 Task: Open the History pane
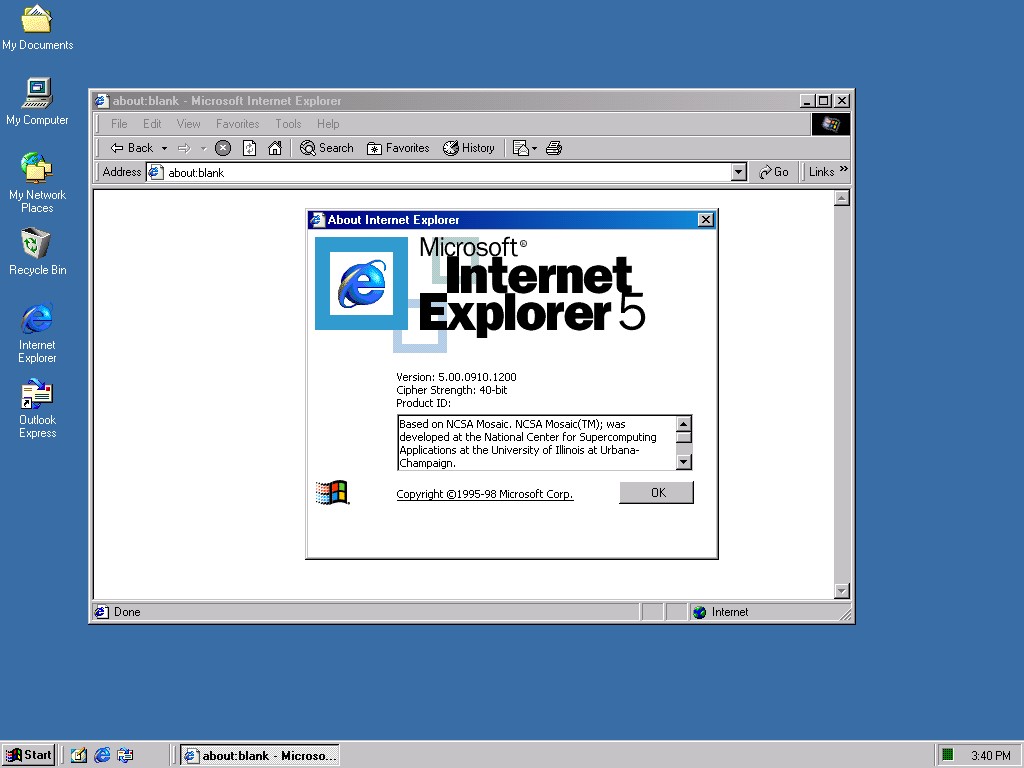[x=469, y=148]
